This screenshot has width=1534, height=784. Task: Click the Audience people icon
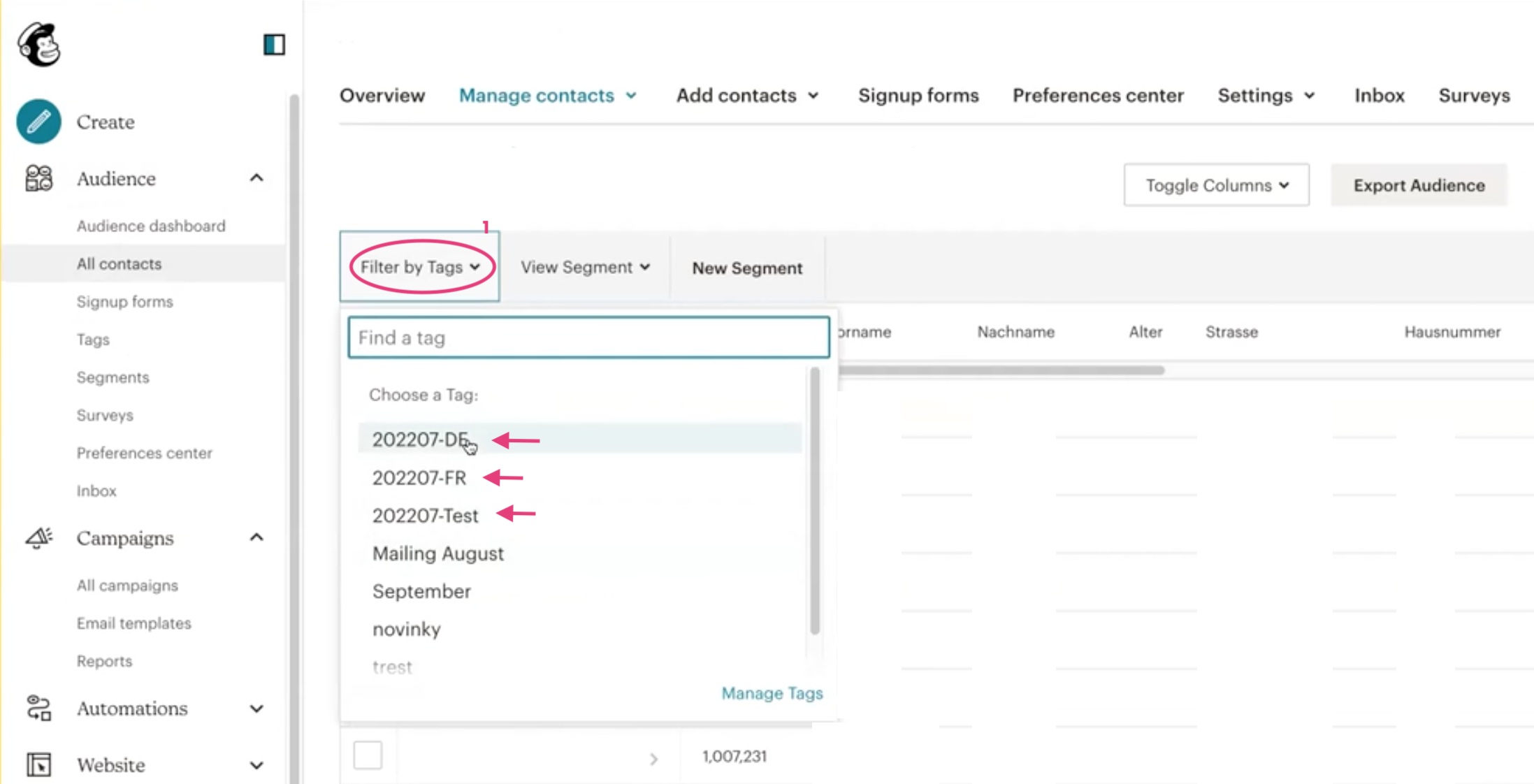coord(38,178)
